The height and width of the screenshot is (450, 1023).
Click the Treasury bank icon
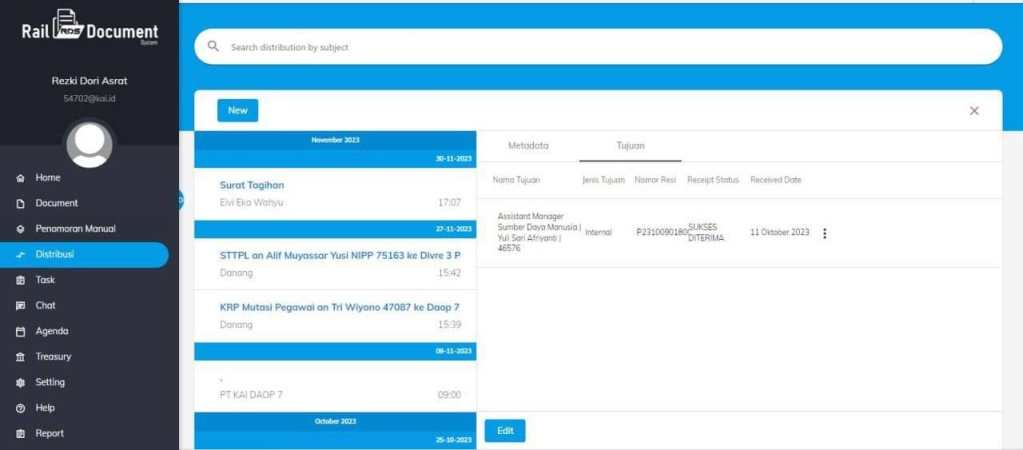pyautogui.click(x=20, y=357)
